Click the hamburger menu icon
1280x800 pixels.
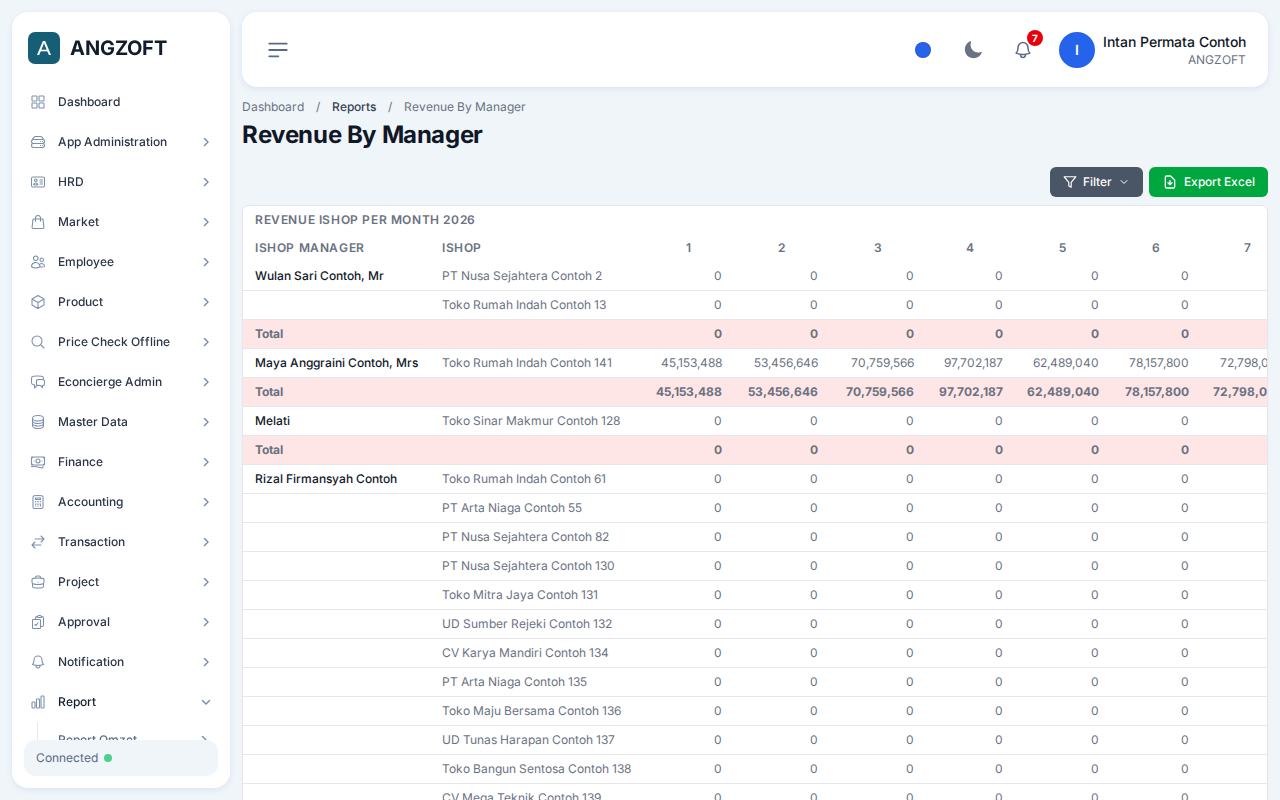(x=278, y=50)
